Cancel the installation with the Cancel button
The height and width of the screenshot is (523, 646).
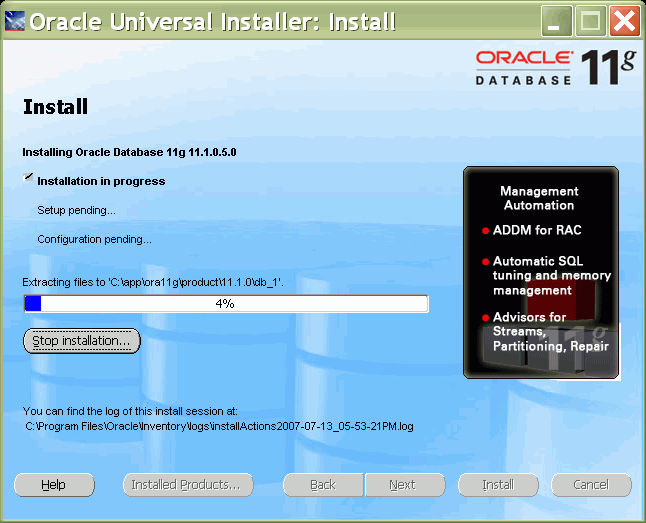click(591, 485)
